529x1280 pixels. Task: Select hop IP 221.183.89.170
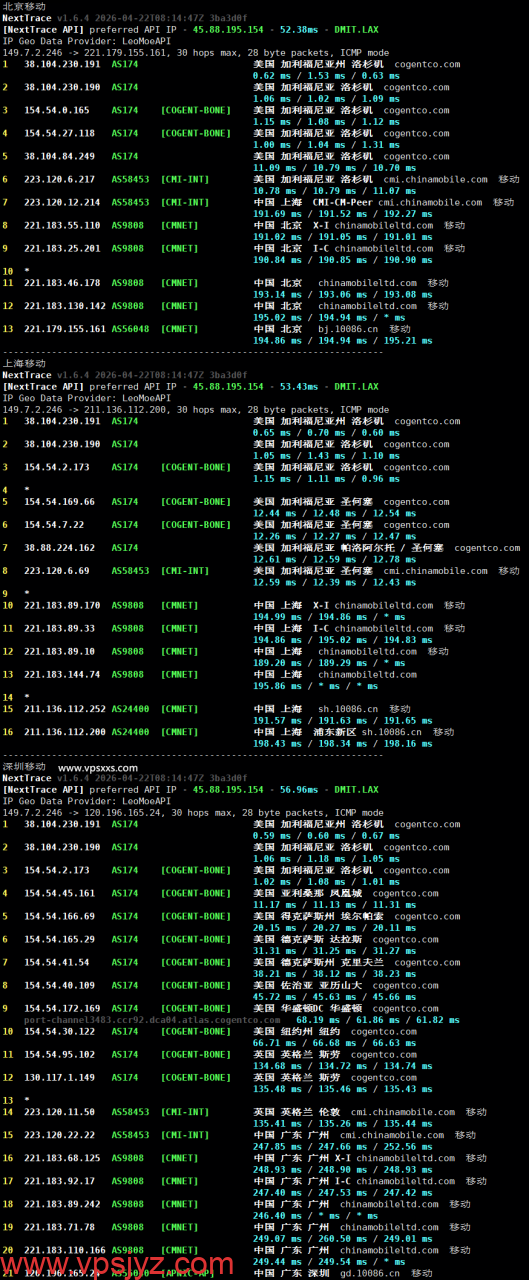pos(62,605)
